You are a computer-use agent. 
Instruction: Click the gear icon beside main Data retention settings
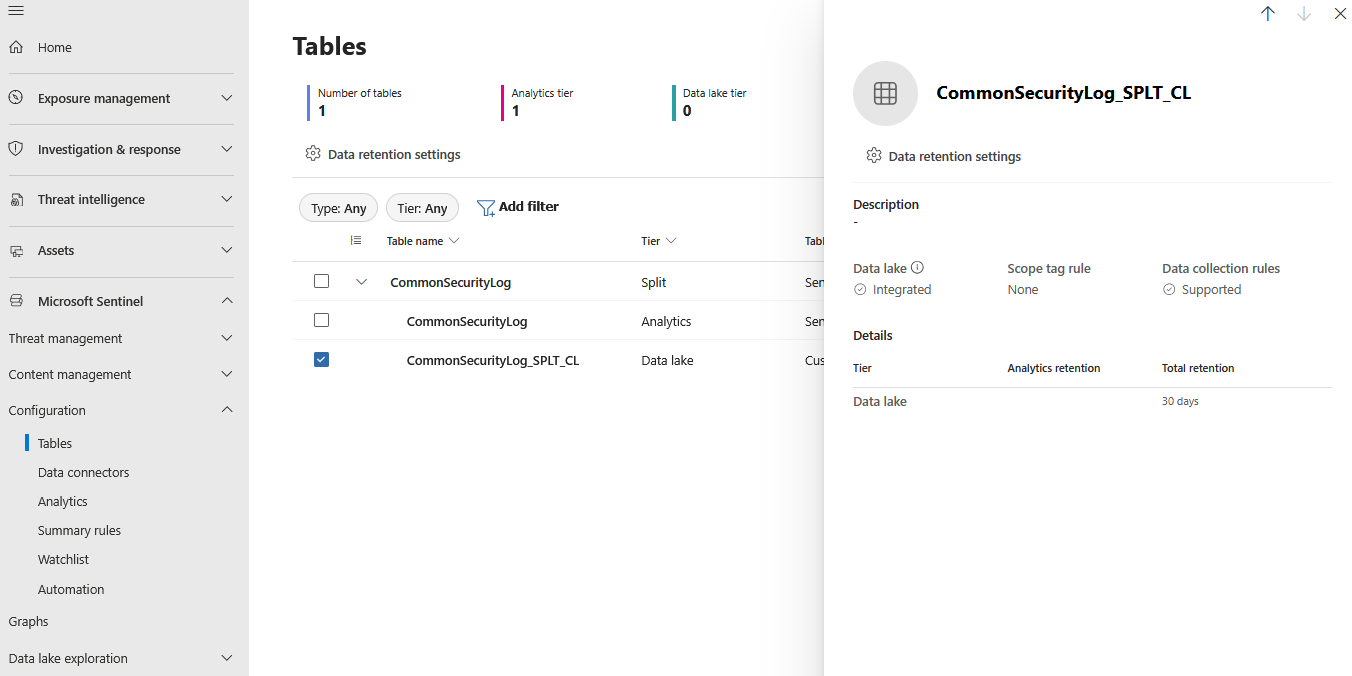(x=313, y=154)
